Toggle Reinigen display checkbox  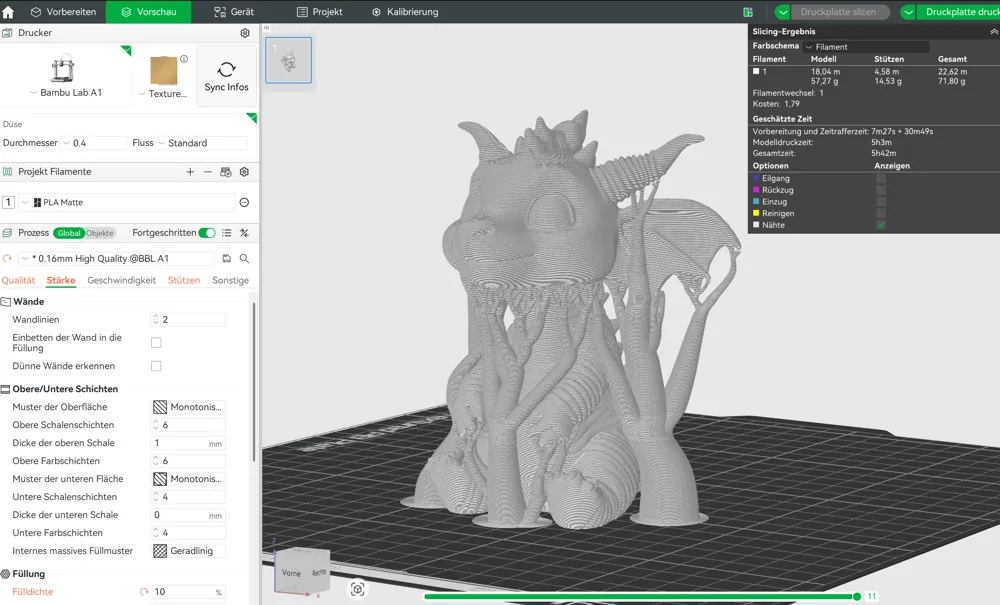(x=881, y=213)
